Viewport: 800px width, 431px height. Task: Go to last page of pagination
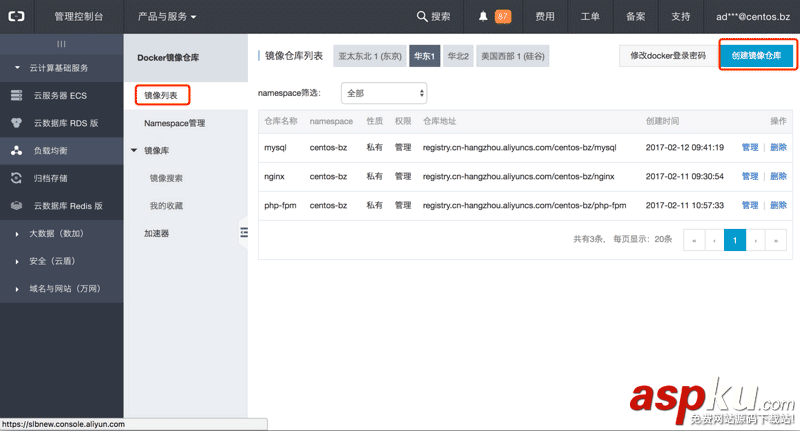pos(776,240)
